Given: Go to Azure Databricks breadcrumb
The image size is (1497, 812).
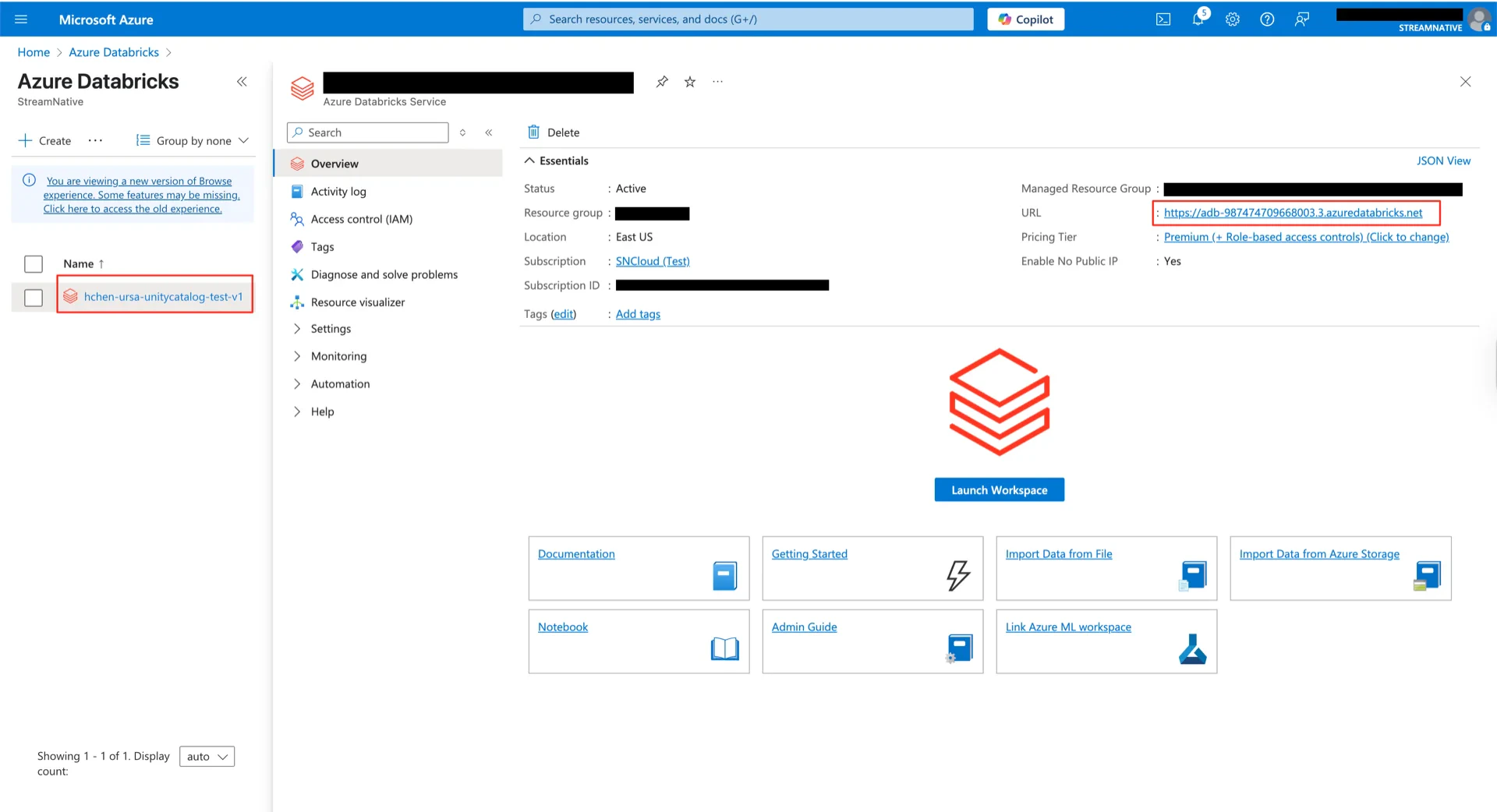Looking at the screenshot, I should click(114, 52).
